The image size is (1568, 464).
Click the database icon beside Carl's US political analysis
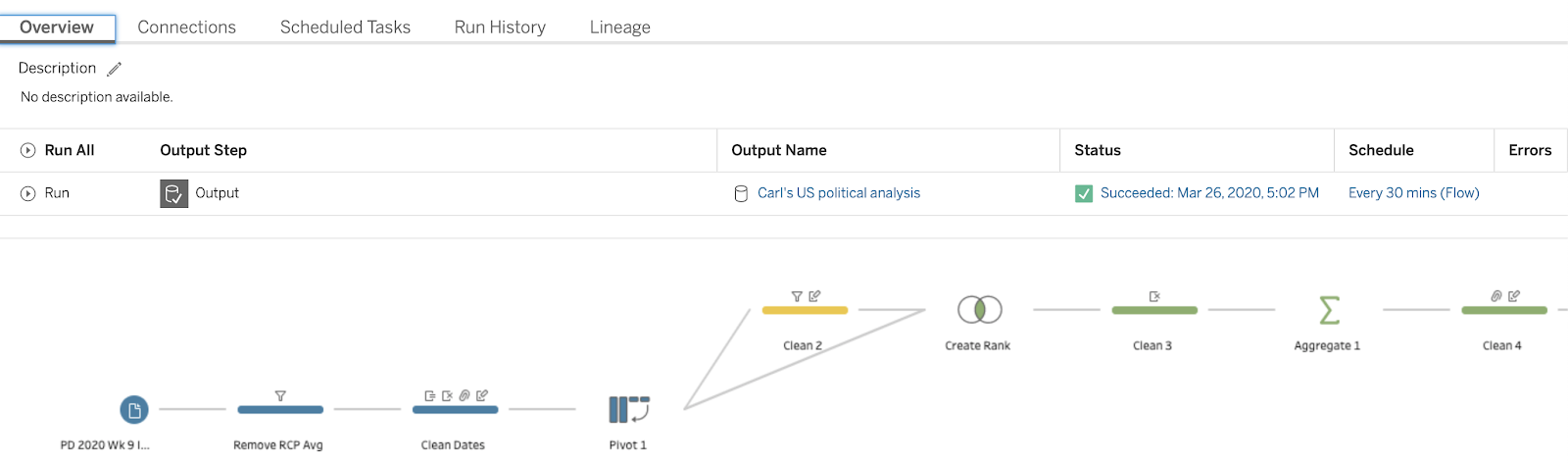(x=741, y=193)
